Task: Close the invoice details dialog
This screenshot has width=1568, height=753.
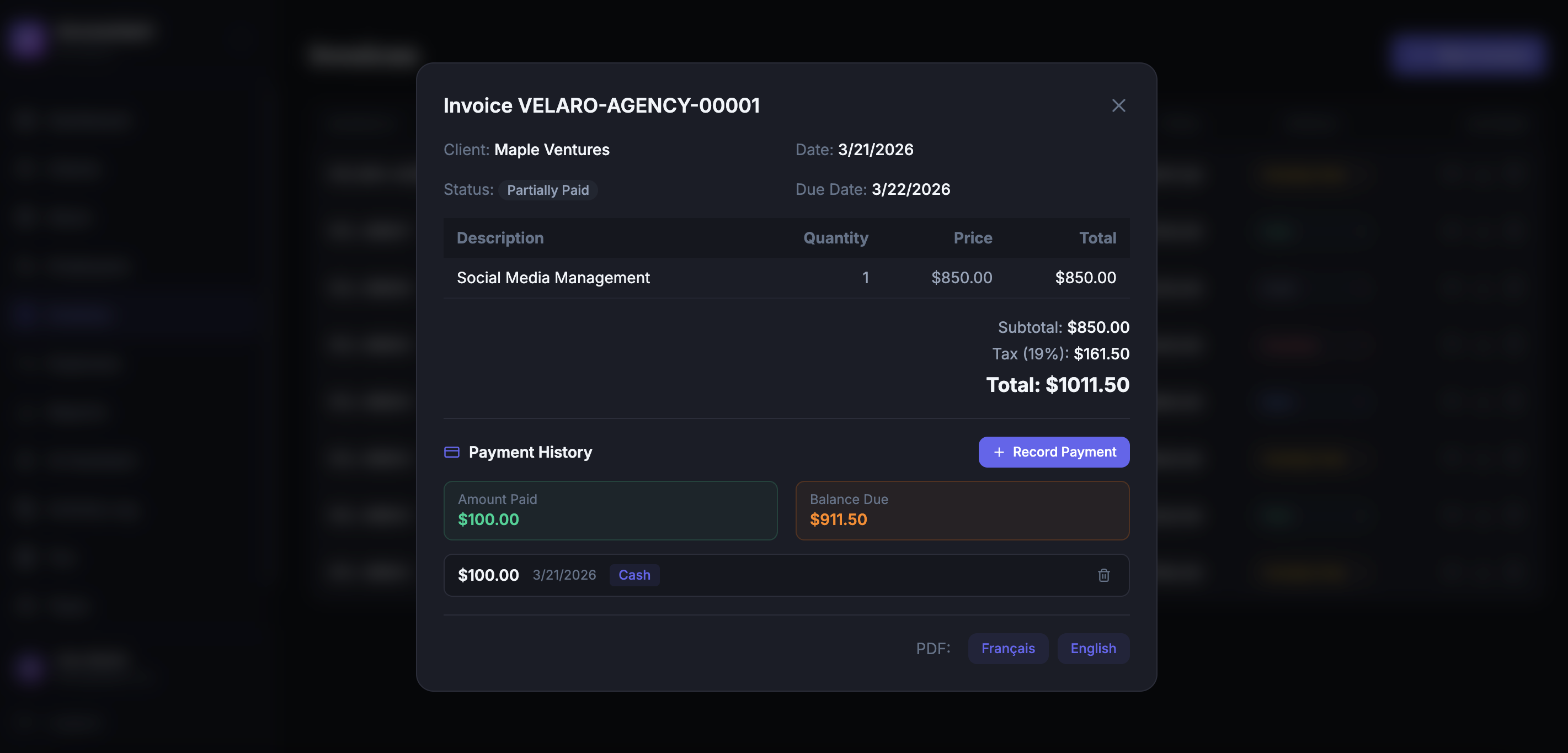Action: click(1118, 105)
